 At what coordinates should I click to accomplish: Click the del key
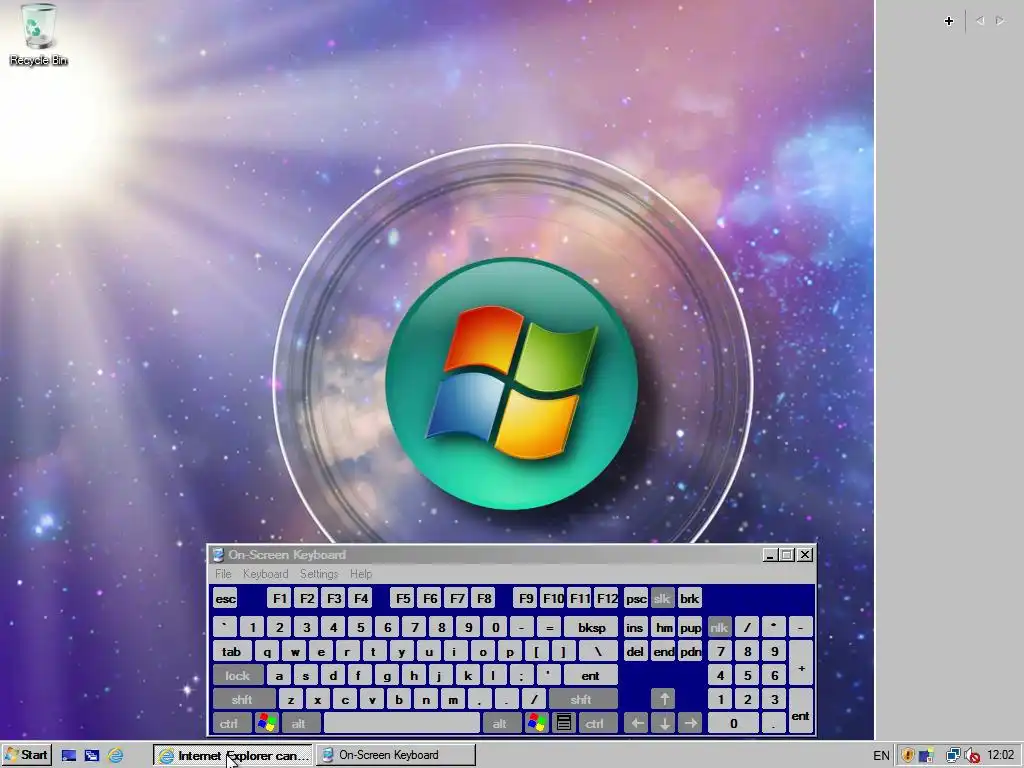click(x=635, y=652)
